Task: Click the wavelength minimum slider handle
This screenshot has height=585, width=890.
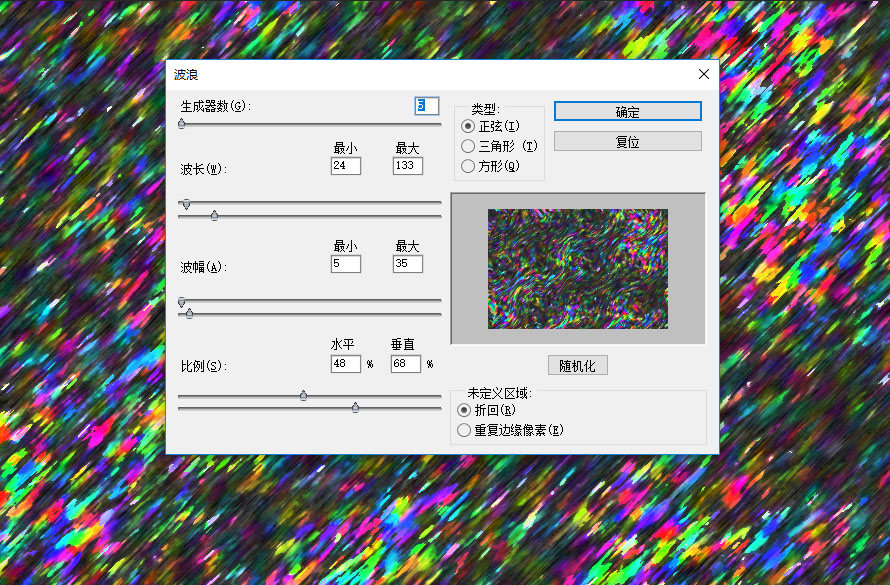Action: pyautogui.click(x=186, y=204)
